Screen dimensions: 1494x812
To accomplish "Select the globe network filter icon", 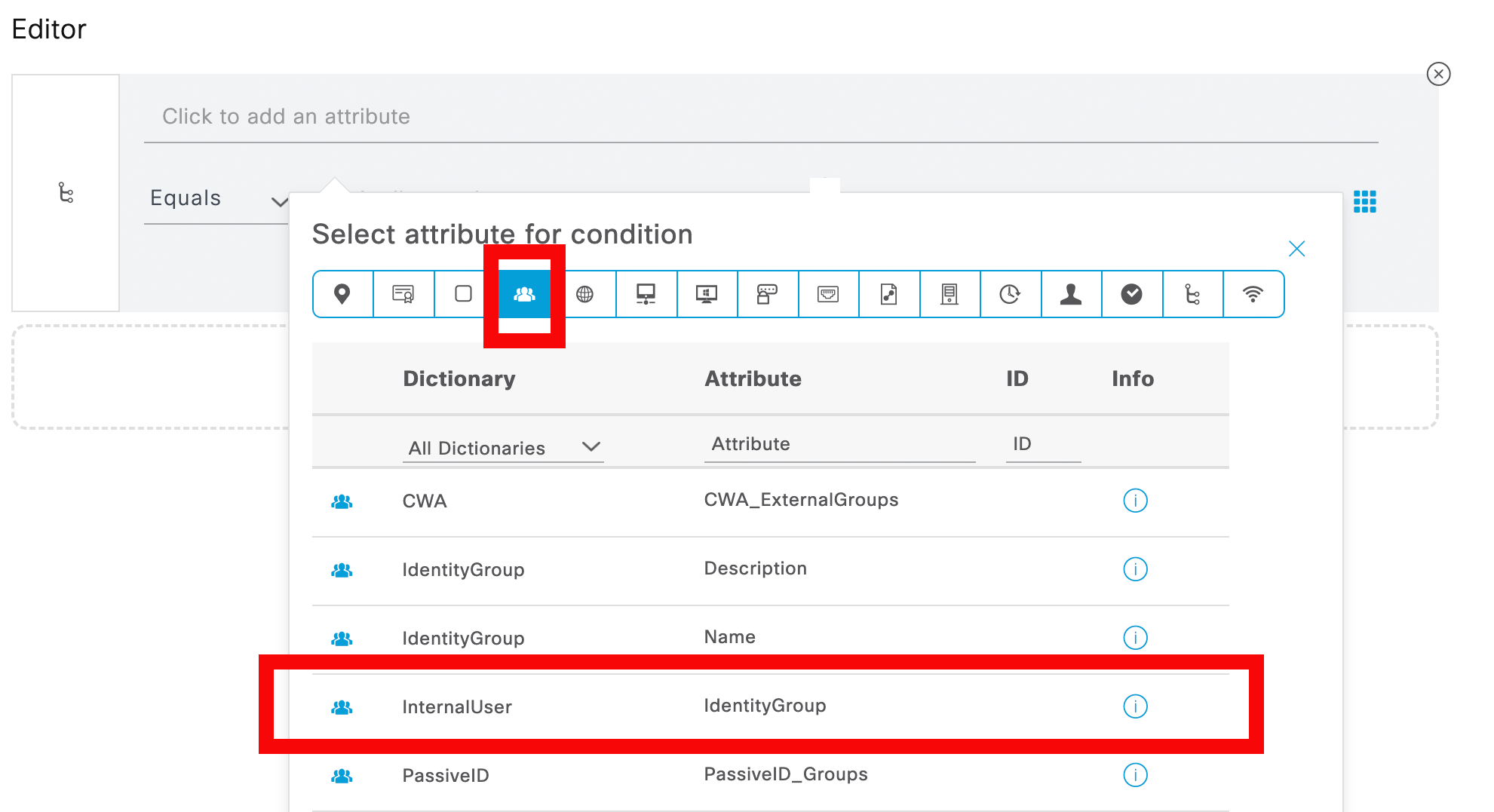I will coord(585,294).
